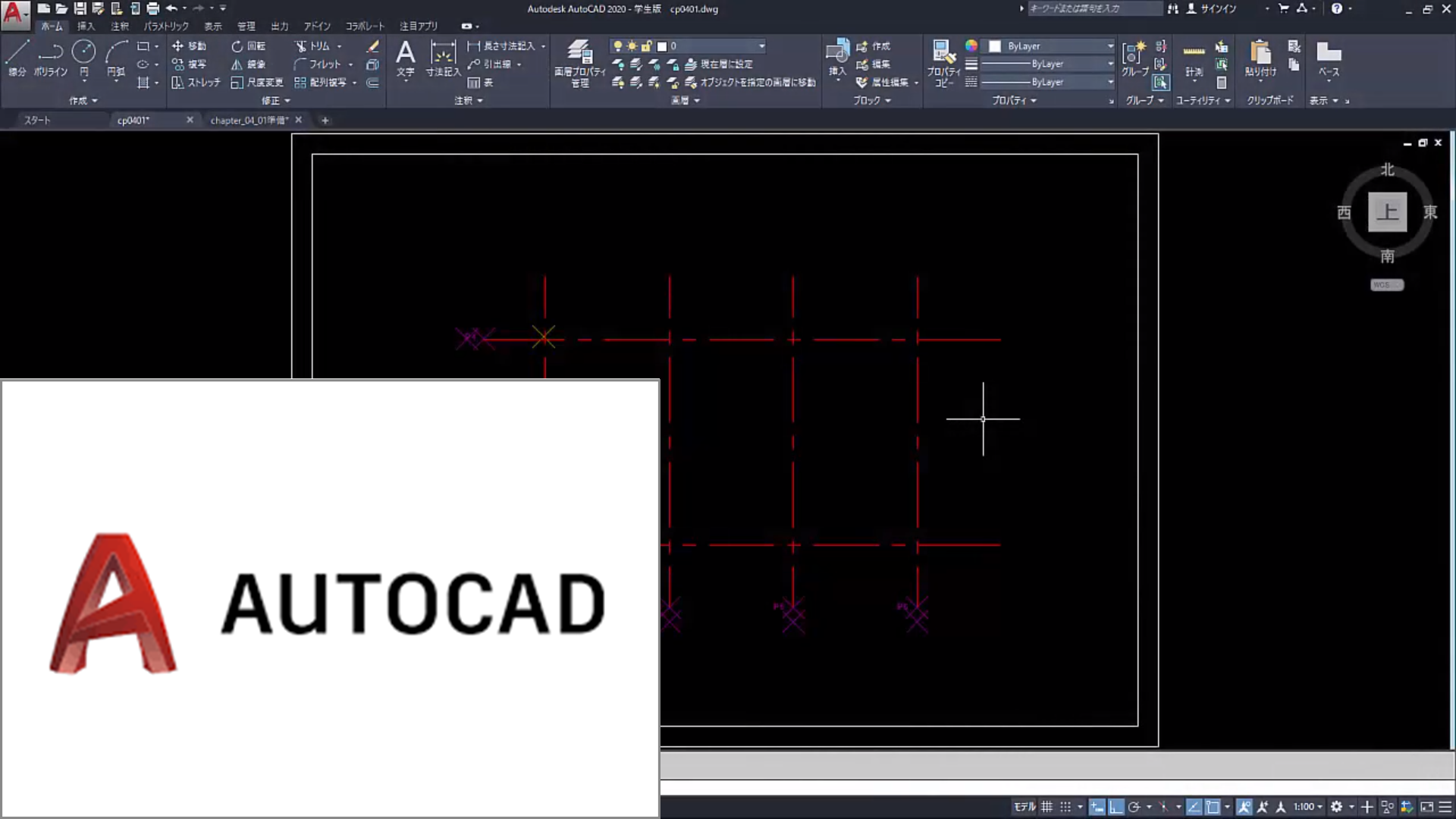Click the Undo arrow in quick access toolbar
Screen dimensions: 1456x819
click(x=171, y=8)
